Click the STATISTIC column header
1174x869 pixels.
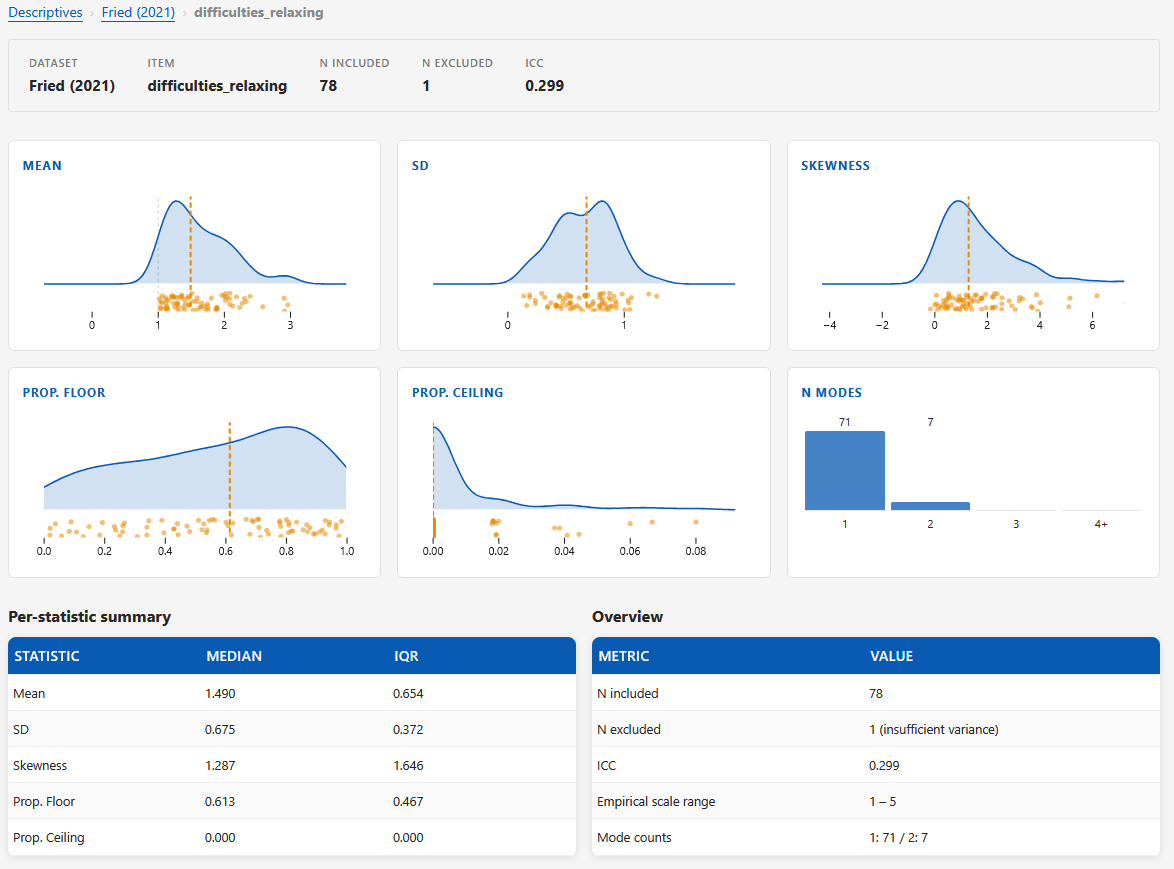click(46, 656)
